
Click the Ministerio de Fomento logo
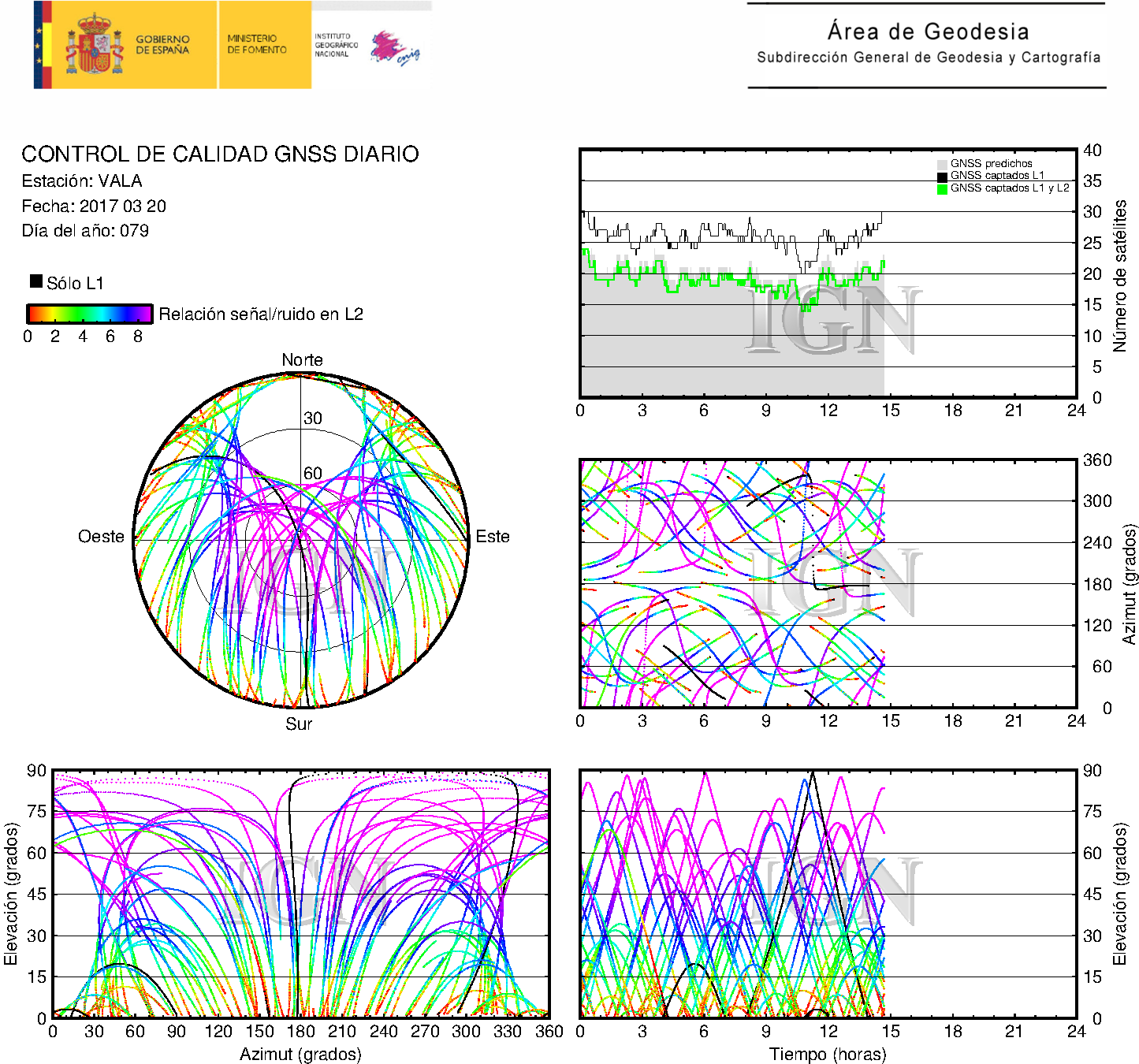pos(257,44)
